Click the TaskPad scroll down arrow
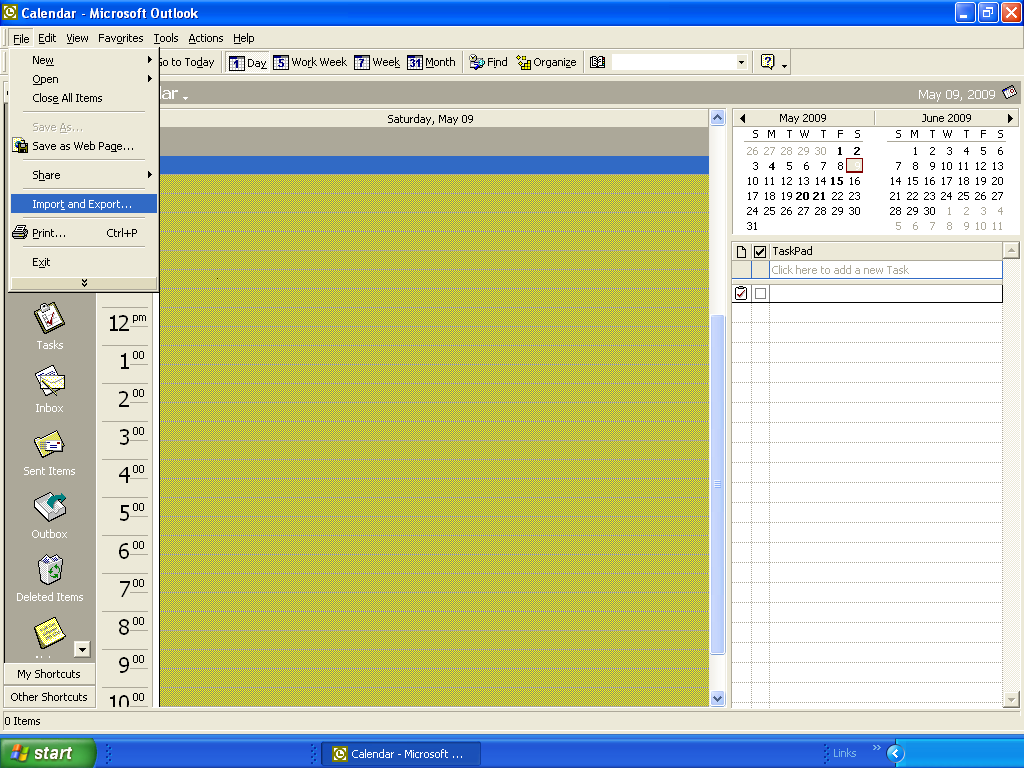 [1011, 699]
